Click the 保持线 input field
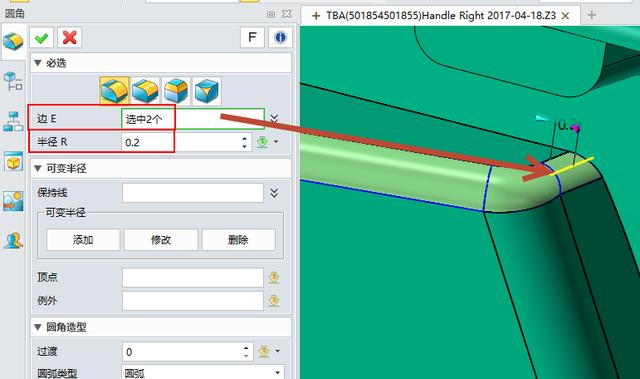Viewport: 640px width, 379px height. (193, 193)
